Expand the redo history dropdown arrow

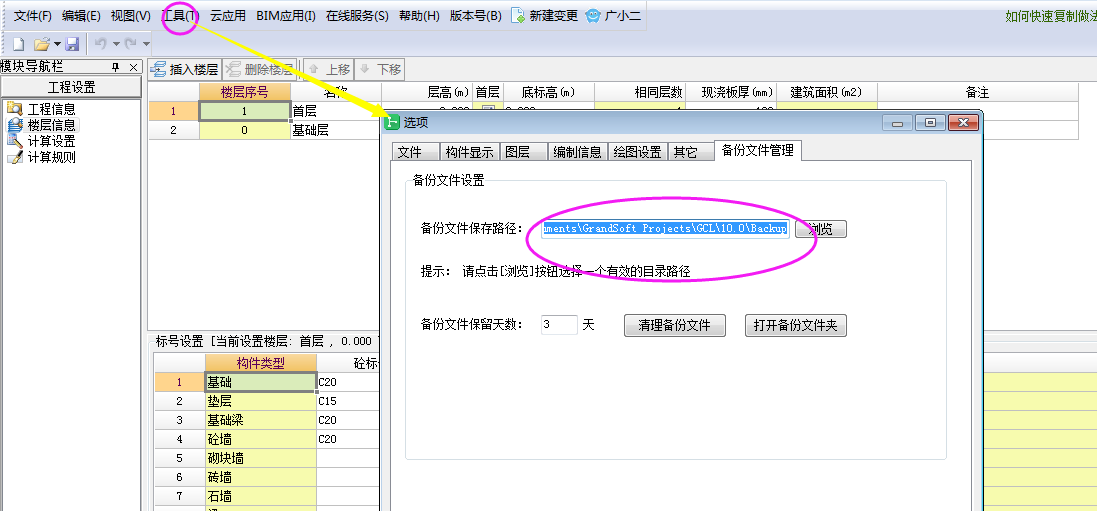click(146, 44)
